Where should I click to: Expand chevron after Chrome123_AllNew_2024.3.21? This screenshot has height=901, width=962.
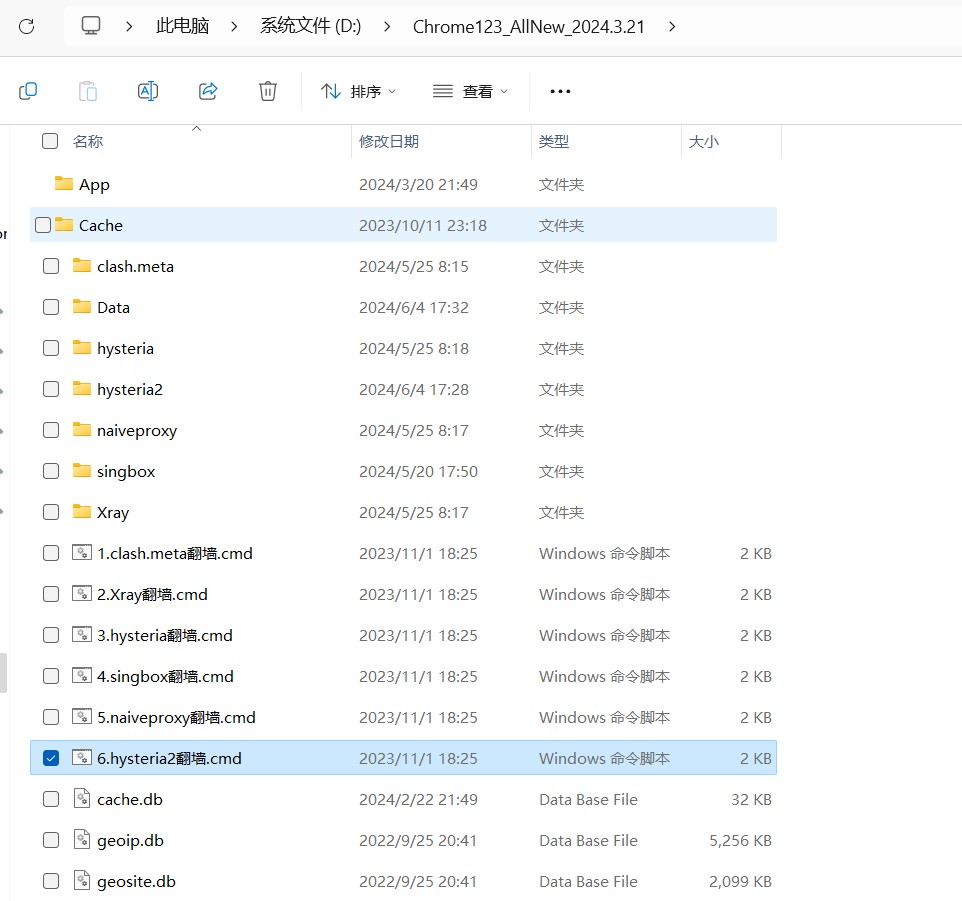[672, 26]
